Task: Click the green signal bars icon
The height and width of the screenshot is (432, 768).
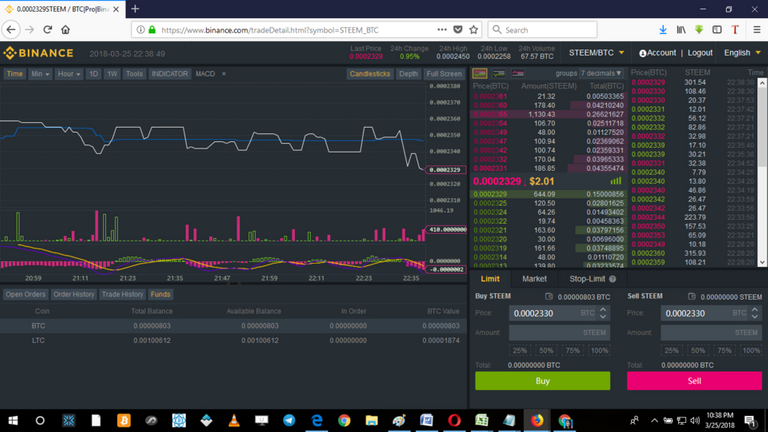Action: click(616, 181)
